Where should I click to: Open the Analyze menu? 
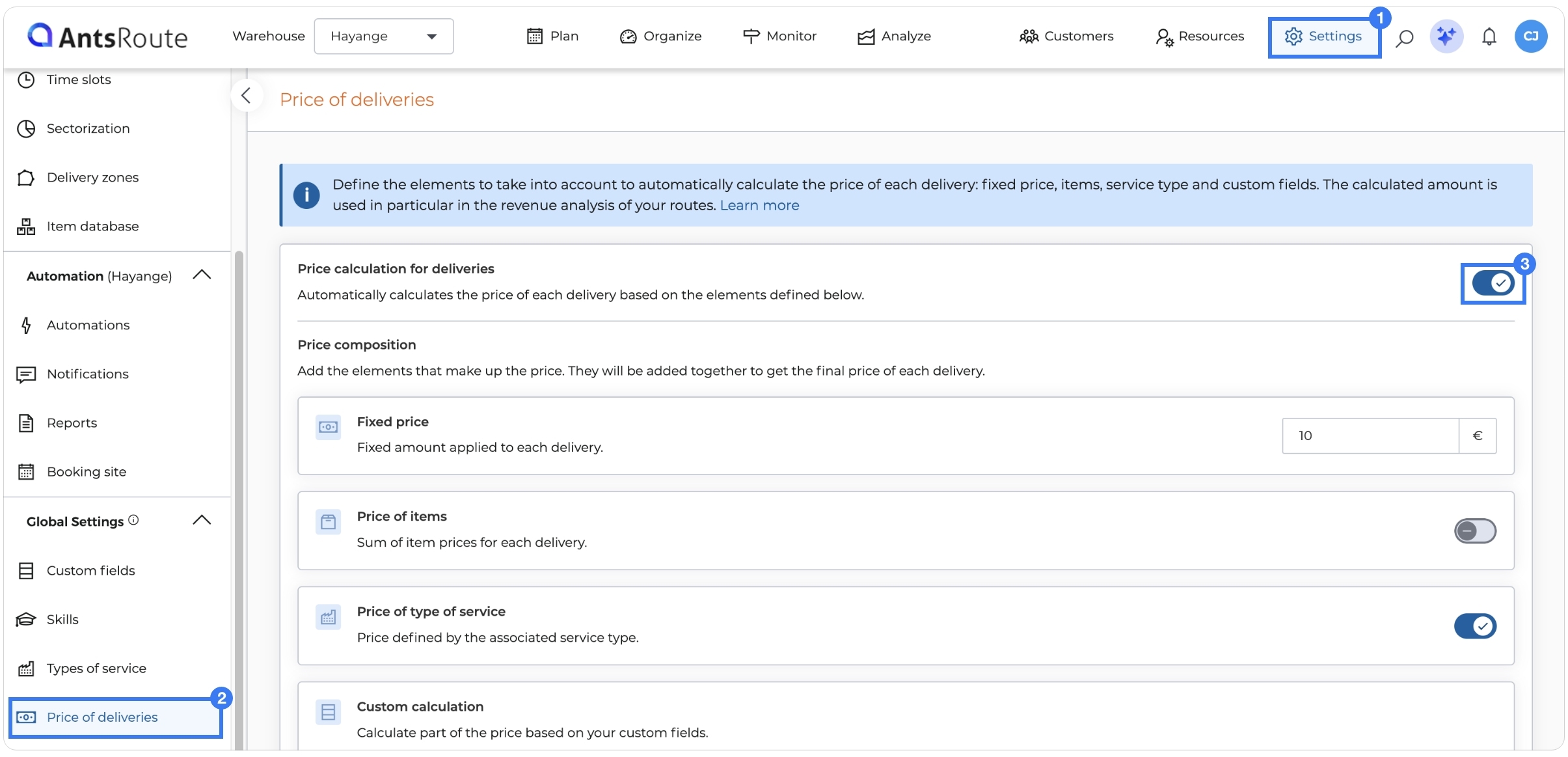pyautogui.click(x=894, y=36)
